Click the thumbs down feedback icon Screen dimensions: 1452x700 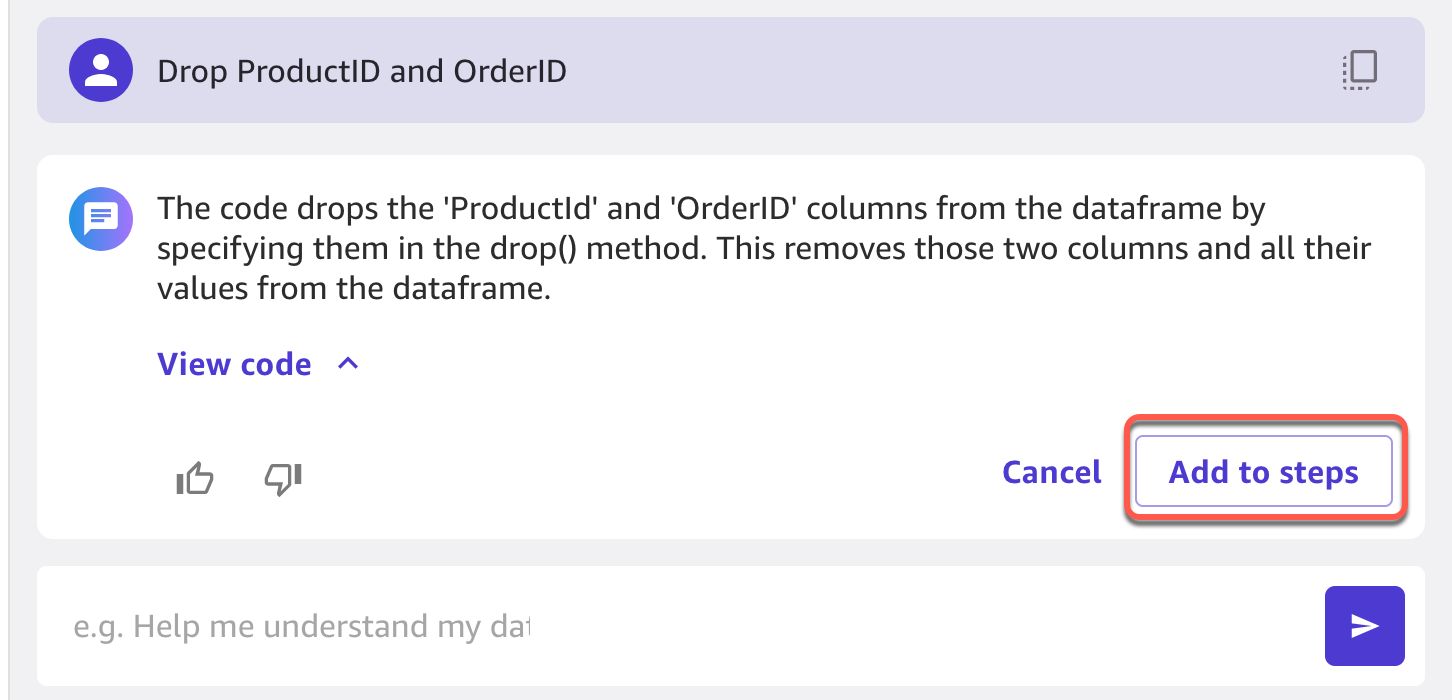point(283,479)
